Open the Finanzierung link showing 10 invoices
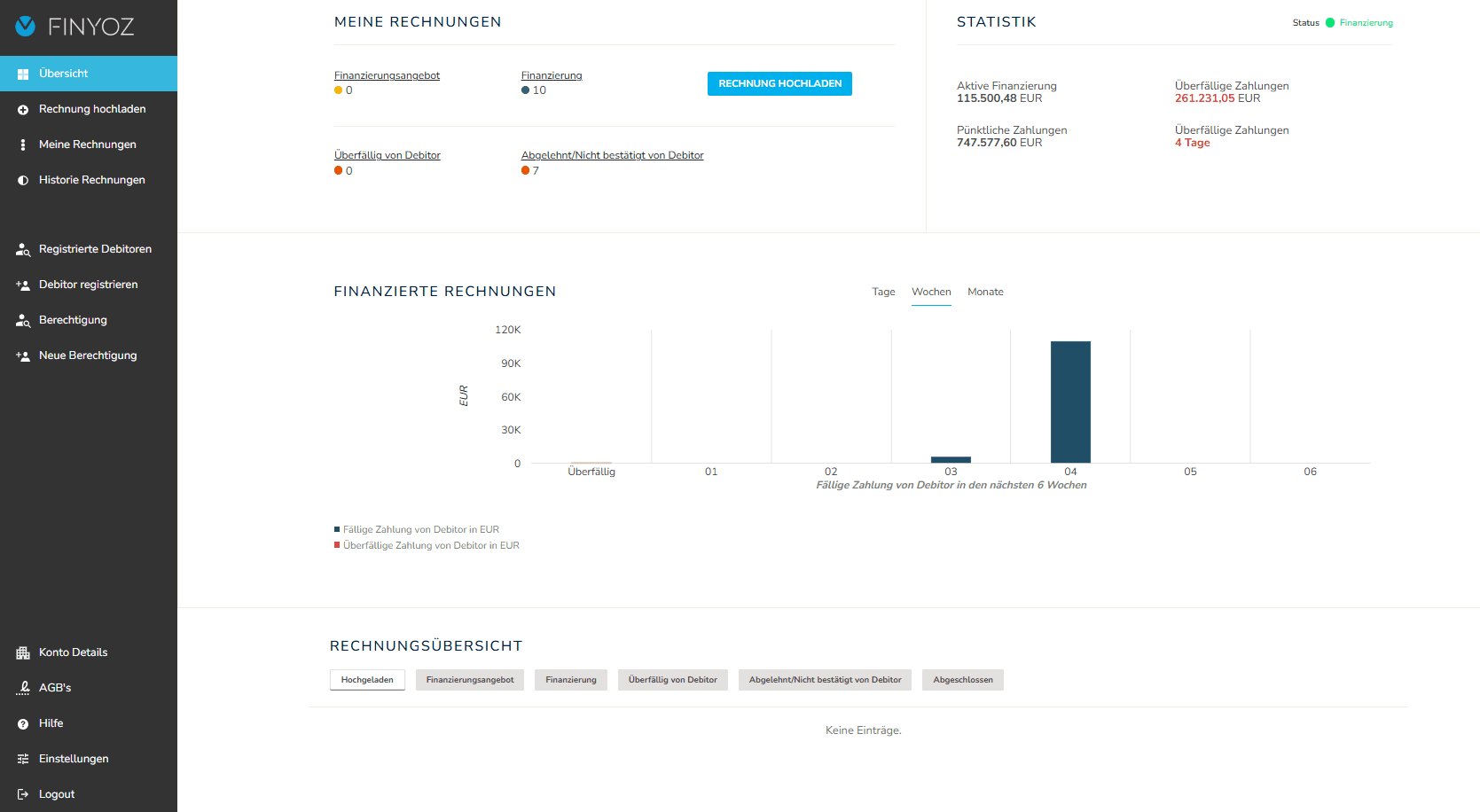Image resolution: width=1480 pixels, height=812 pixels. [x=551, y=75]
